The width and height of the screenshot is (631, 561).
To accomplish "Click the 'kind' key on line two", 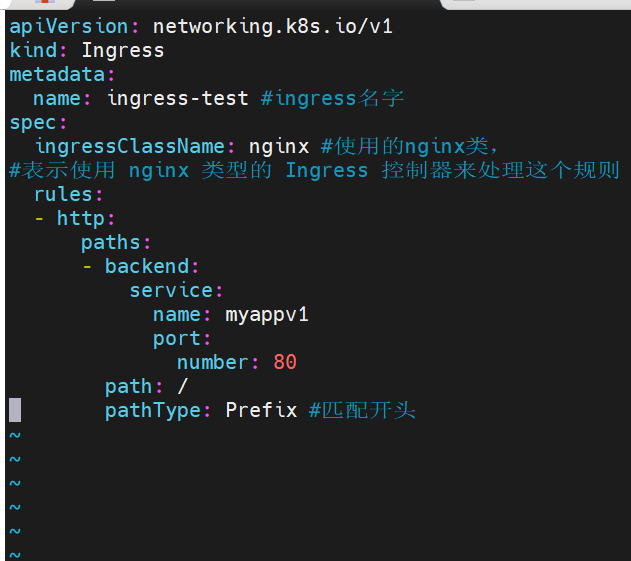I will (33, 50).
